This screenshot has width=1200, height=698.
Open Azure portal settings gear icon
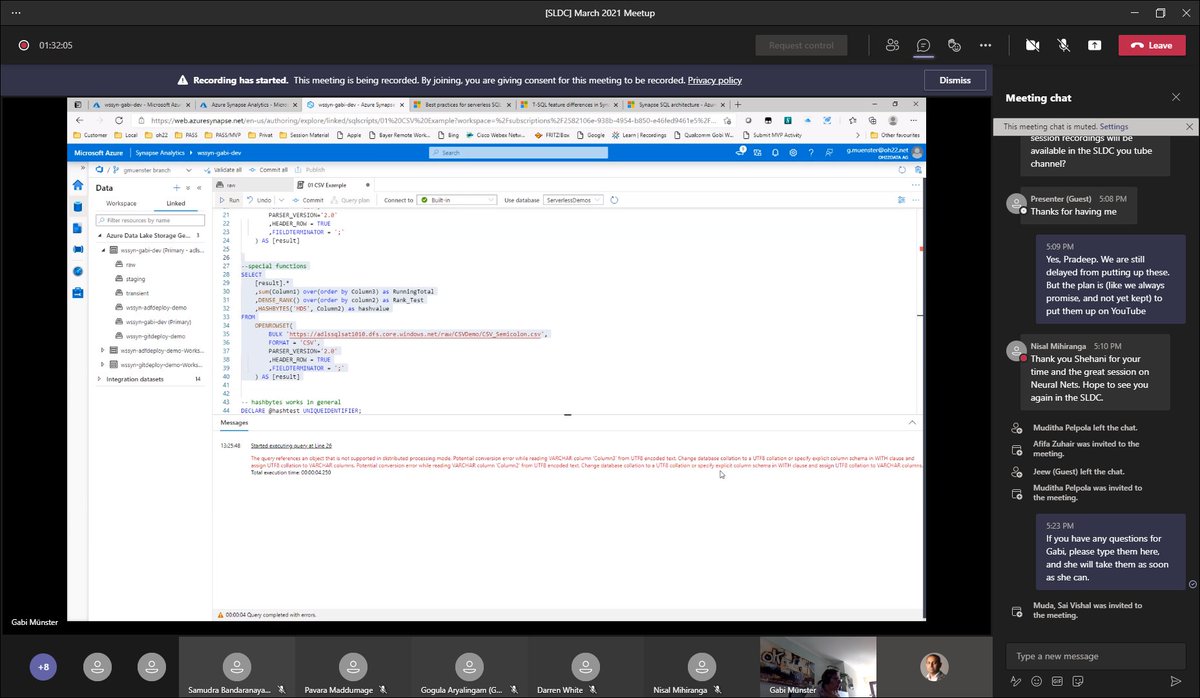(793, 152)
